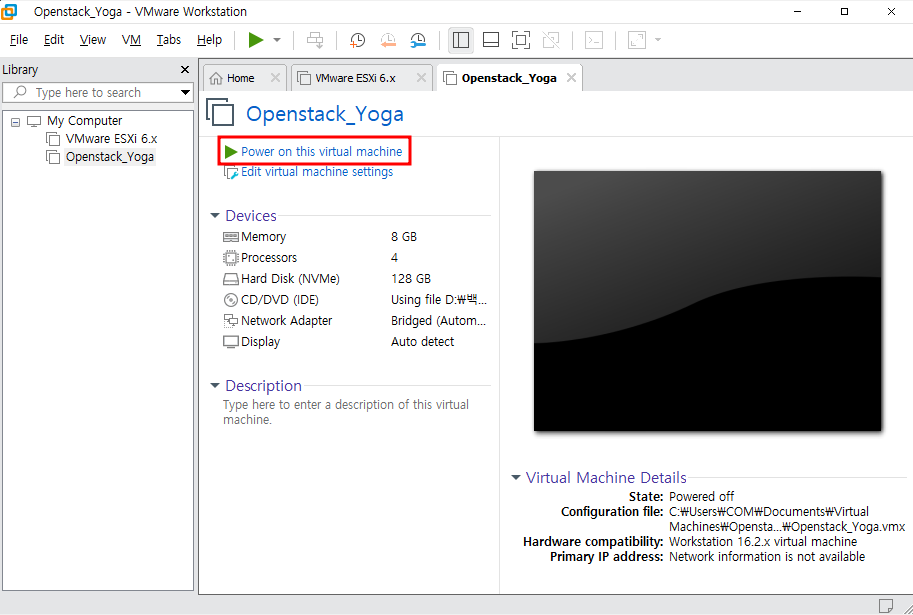The image size is (913, 615).
Task: Close the Library panel
Action: coord(185,70)
